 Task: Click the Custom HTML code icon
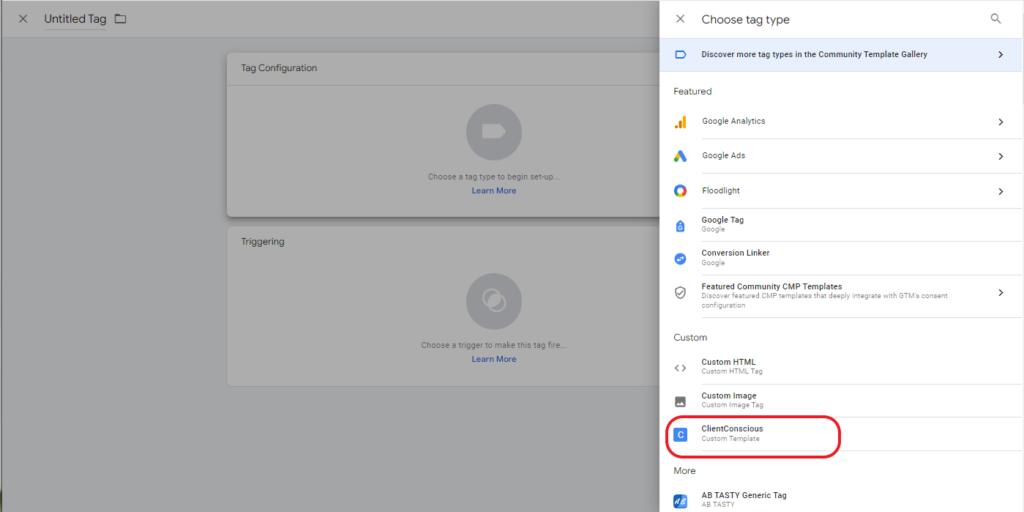680,367
